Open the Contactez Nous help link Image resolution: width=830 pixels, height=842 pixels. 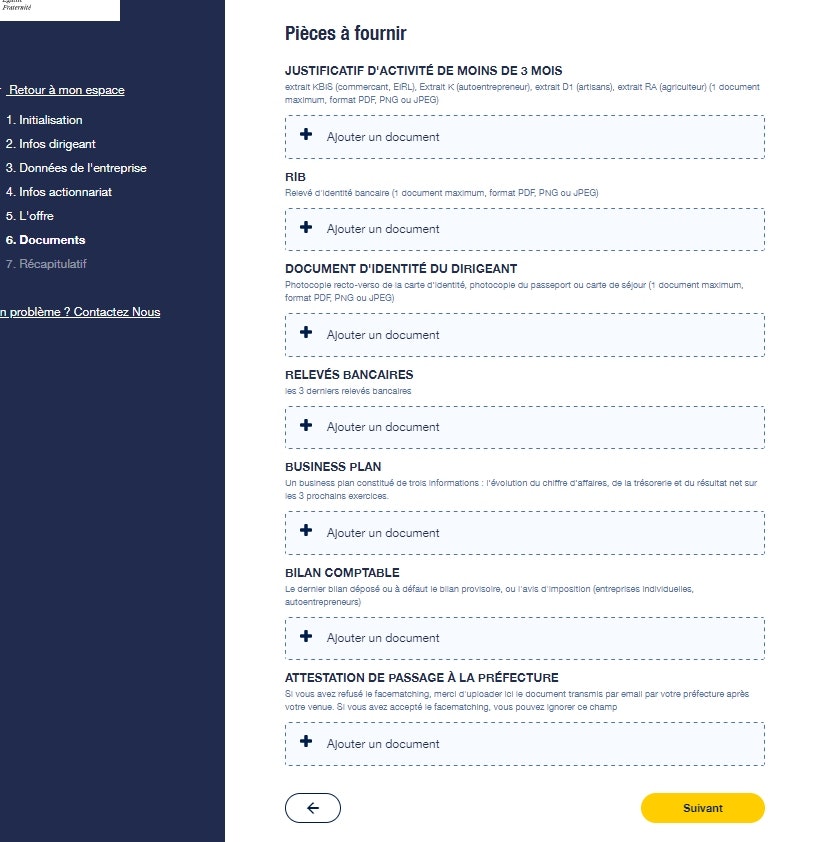[x=80, y=312]
